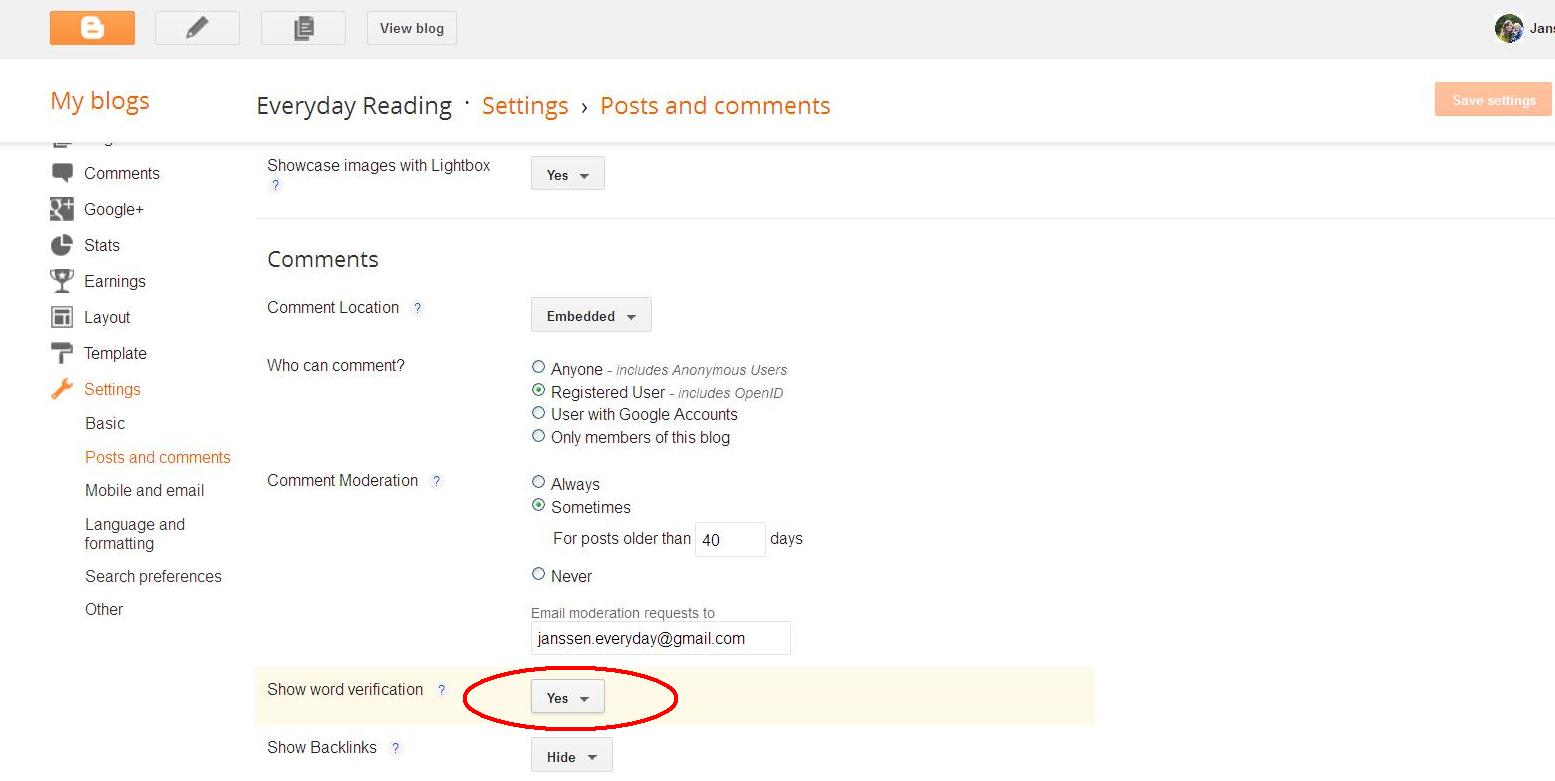Open the posts list icon button
Viewport: 1555px width, 781px height.
point(303,28)
